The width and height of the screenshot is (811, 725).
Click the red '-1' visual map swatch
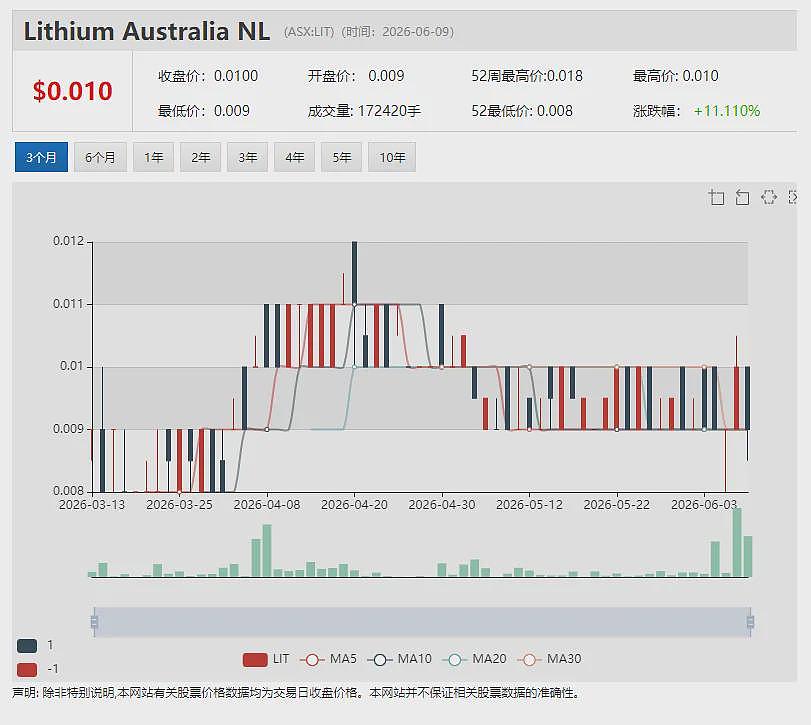click(27, 670)
